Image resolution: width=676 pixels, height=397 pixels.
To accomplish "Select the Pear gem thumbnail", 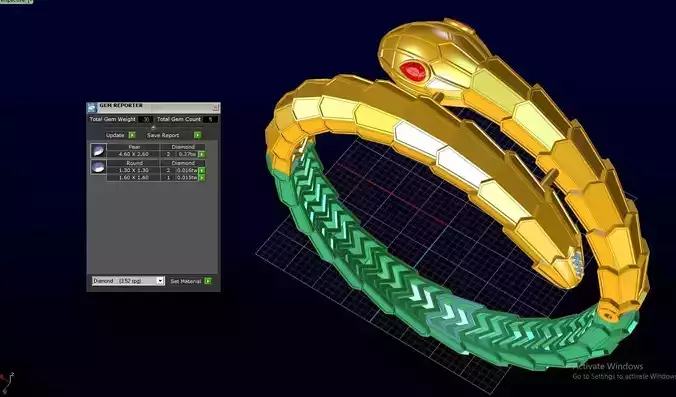I will coord(98,150).
